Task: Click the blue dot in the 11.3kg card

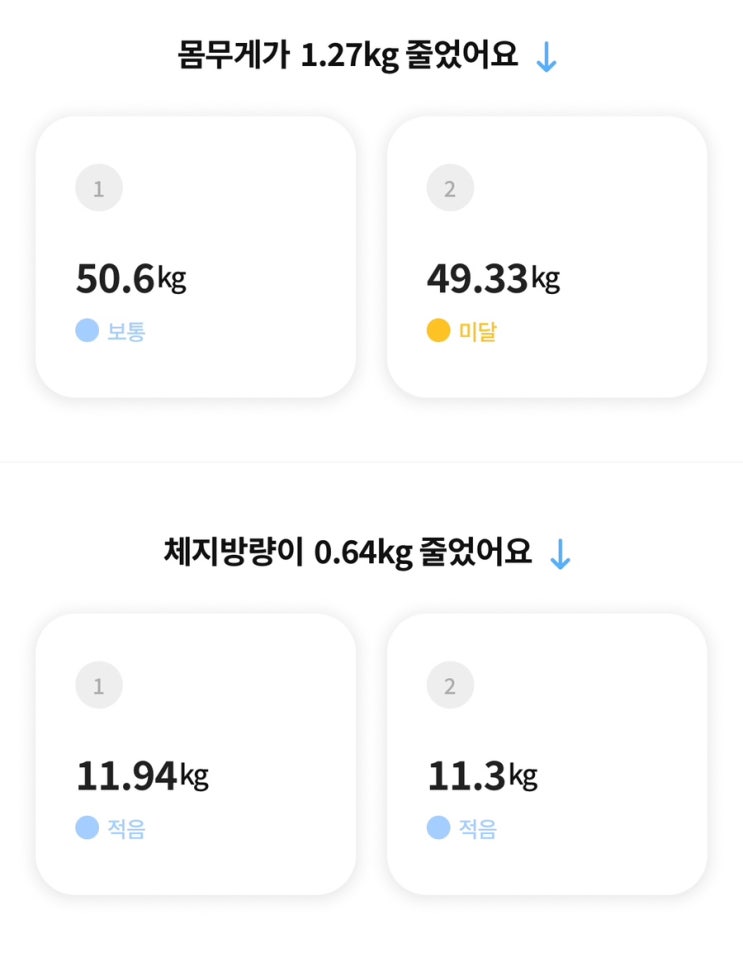Action: 438,828
